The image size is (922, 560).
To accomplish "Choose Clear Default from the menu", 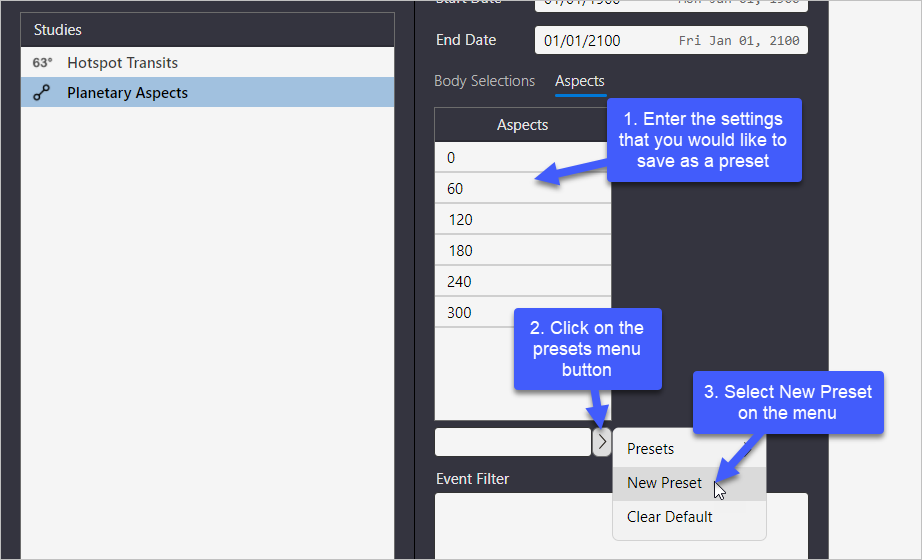I will pyautogui.click(x=689, y=517).
